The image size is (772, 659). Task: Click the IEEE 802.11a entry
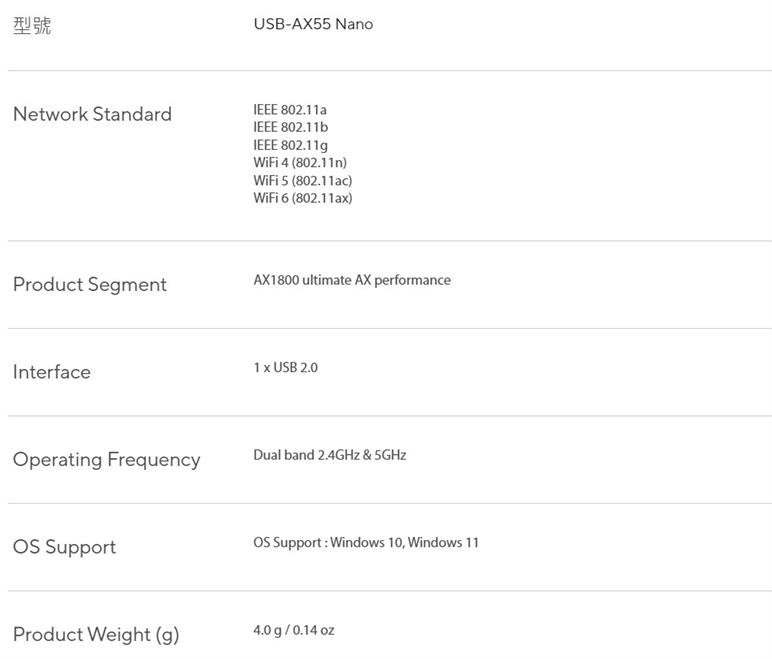pyautogui.click(x=290, y=109)
